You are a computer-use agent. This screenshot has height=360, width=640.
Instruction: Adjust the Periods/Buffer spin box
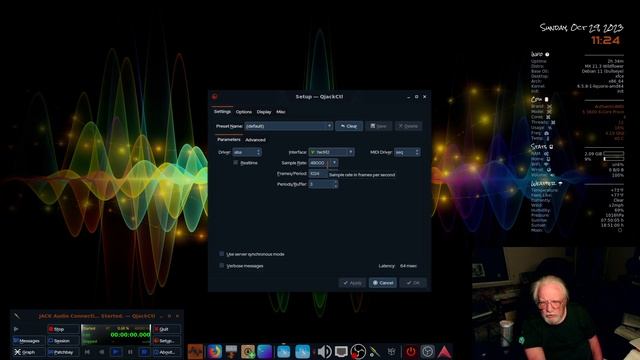(323, 184)
